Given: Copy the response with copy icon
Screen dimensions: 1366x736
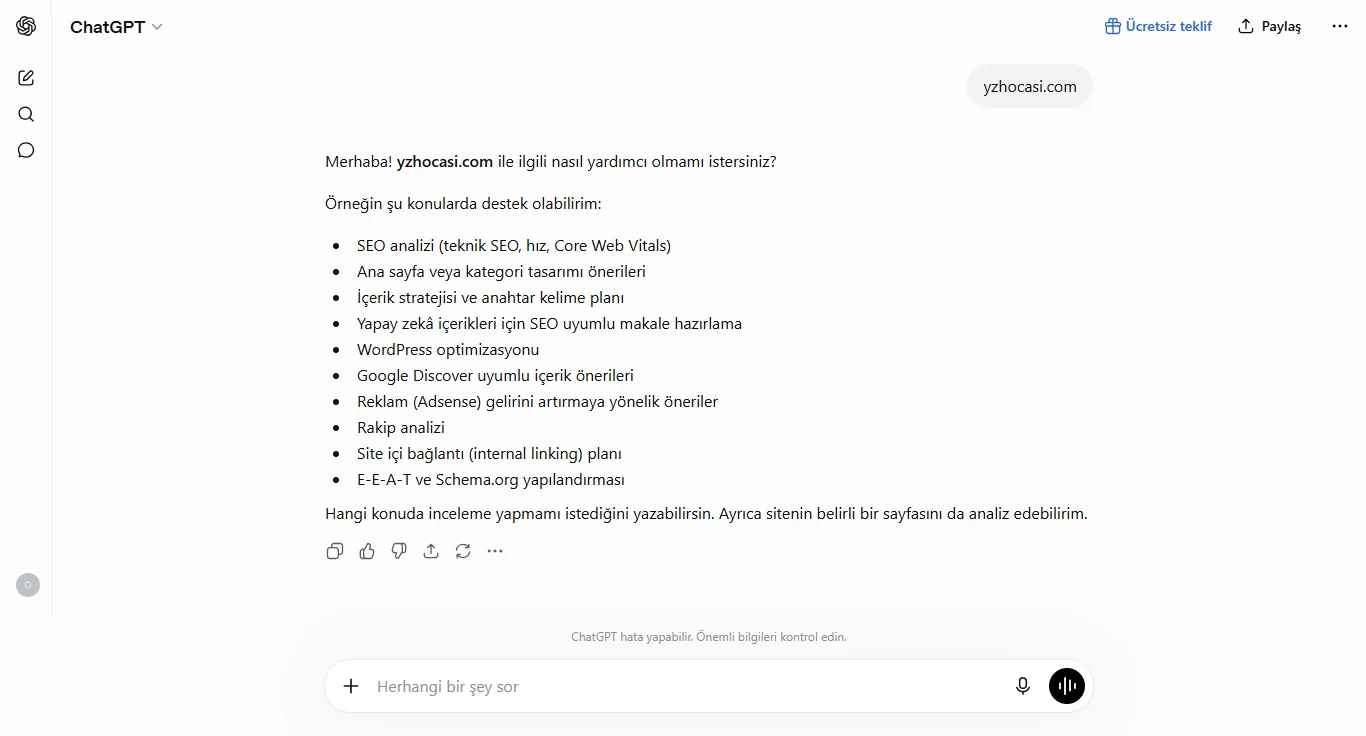Looking at the screenshot, I should [x=335, y=551].
